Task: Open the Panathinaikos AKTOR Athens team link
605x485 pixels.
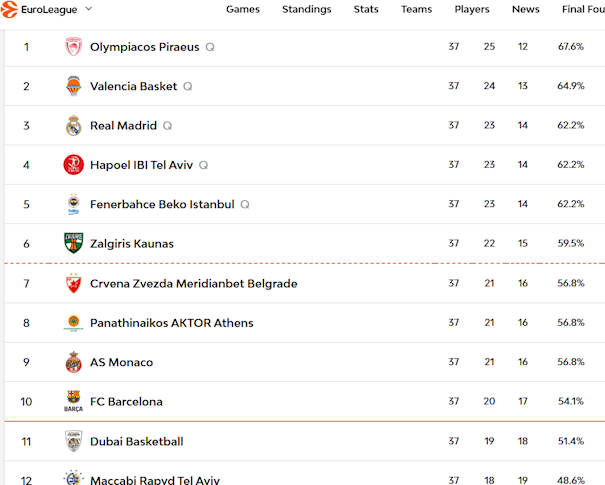Action: click(171, 323)
